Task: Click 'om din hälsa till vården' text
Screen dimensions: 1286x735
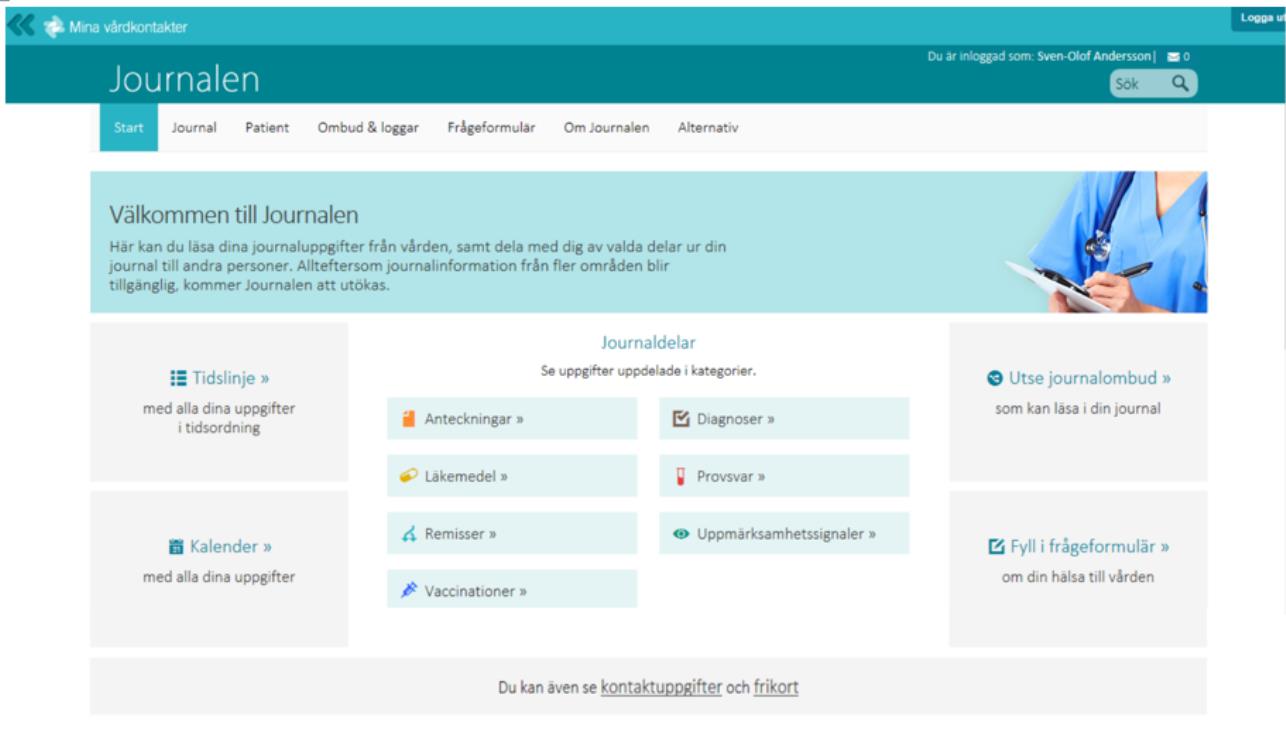Action: (1078, 577)
